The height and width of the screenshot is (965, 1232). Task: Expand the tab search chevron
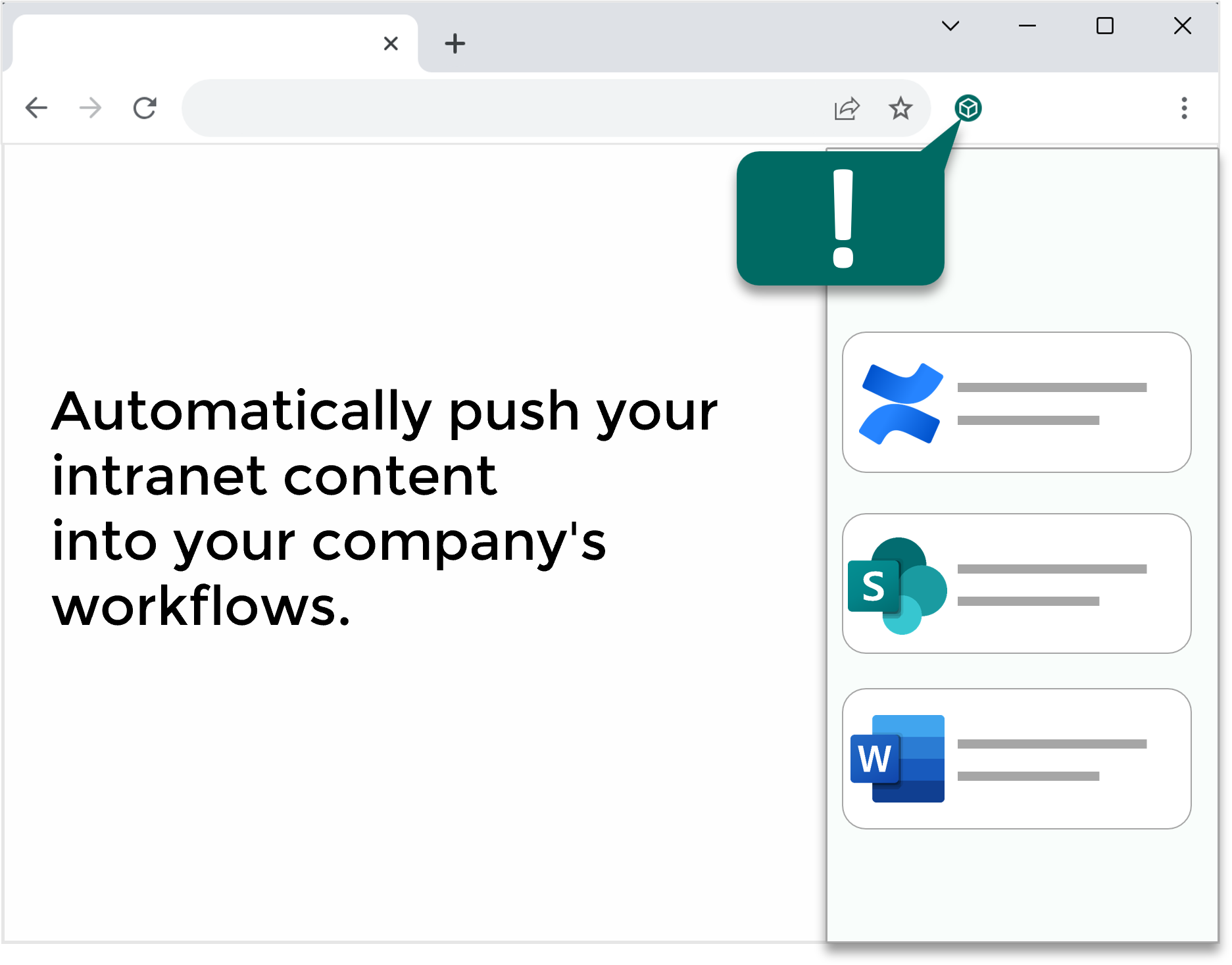tap(950, 26)
